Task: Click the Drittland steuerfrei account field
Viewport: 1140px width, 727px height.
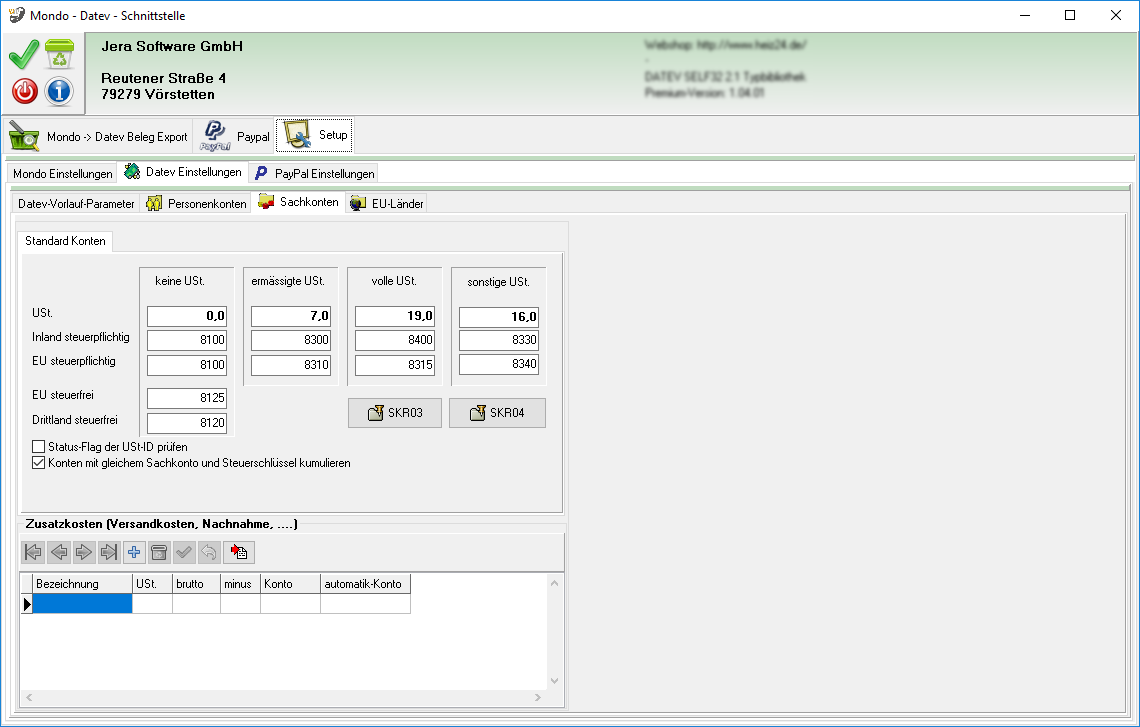Action: (x=186, y=423)
